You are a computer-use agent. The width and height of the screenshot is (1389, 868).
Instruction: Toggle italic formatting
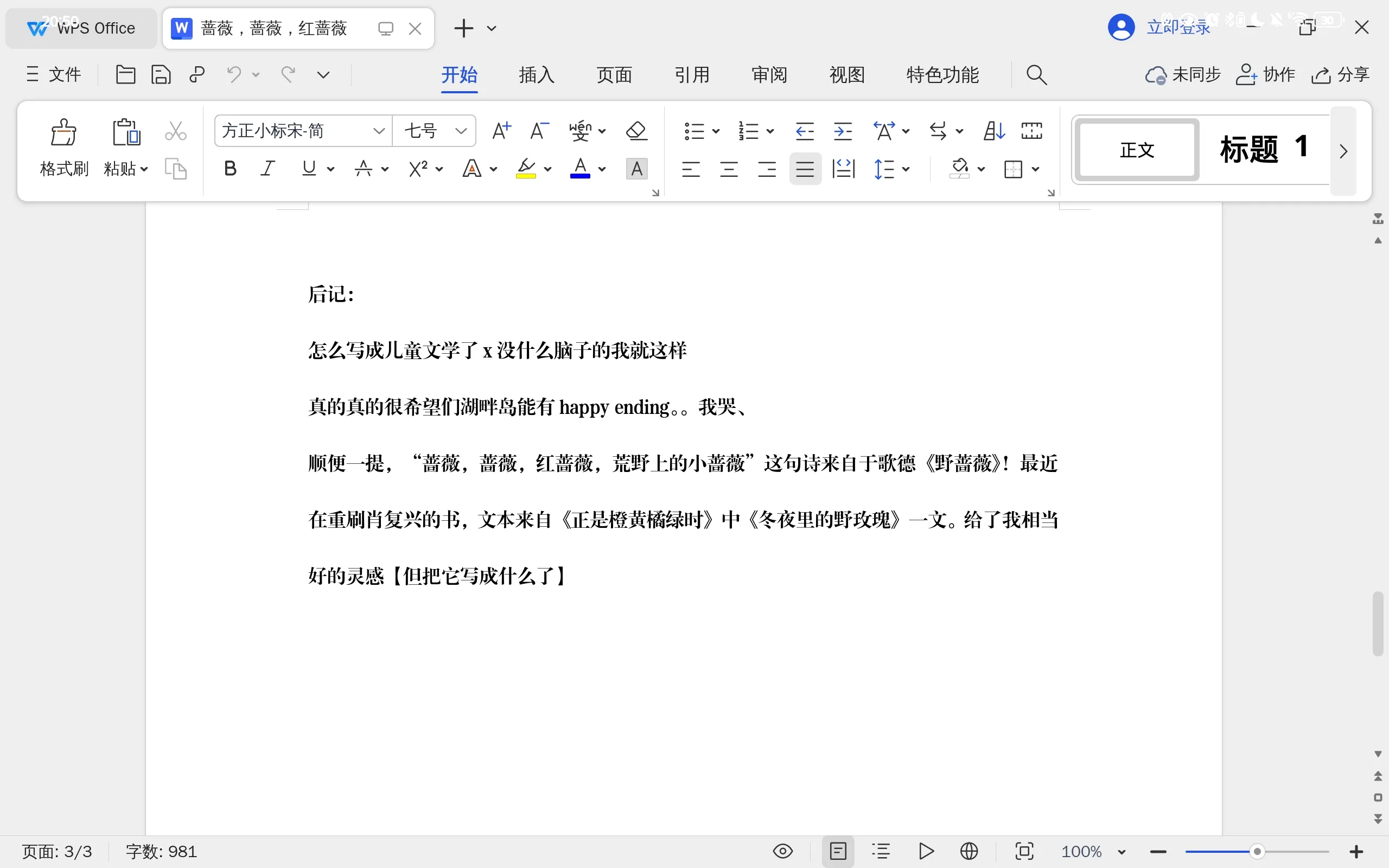point(267,169)
